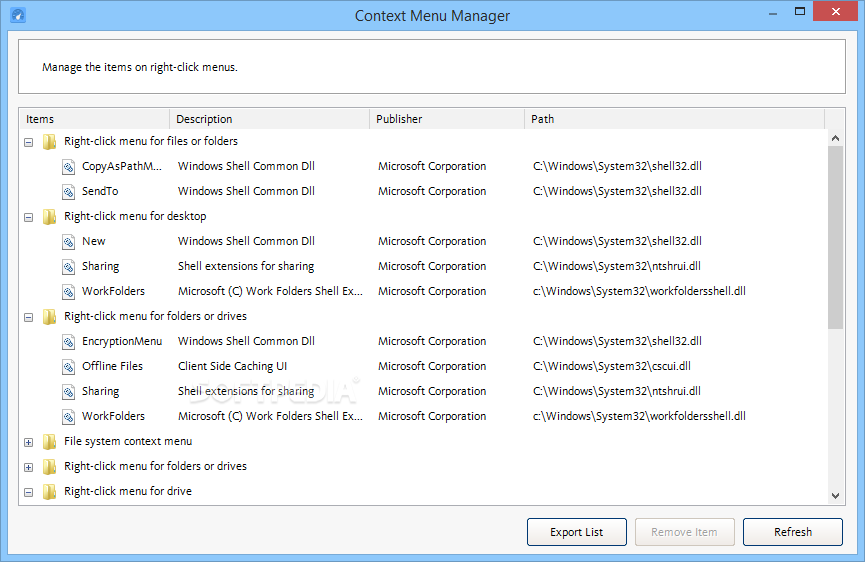Click the file icon beside EncryptionMenu
The height and width of the screenshot is (562, 865).
click(x=68, y=341)
